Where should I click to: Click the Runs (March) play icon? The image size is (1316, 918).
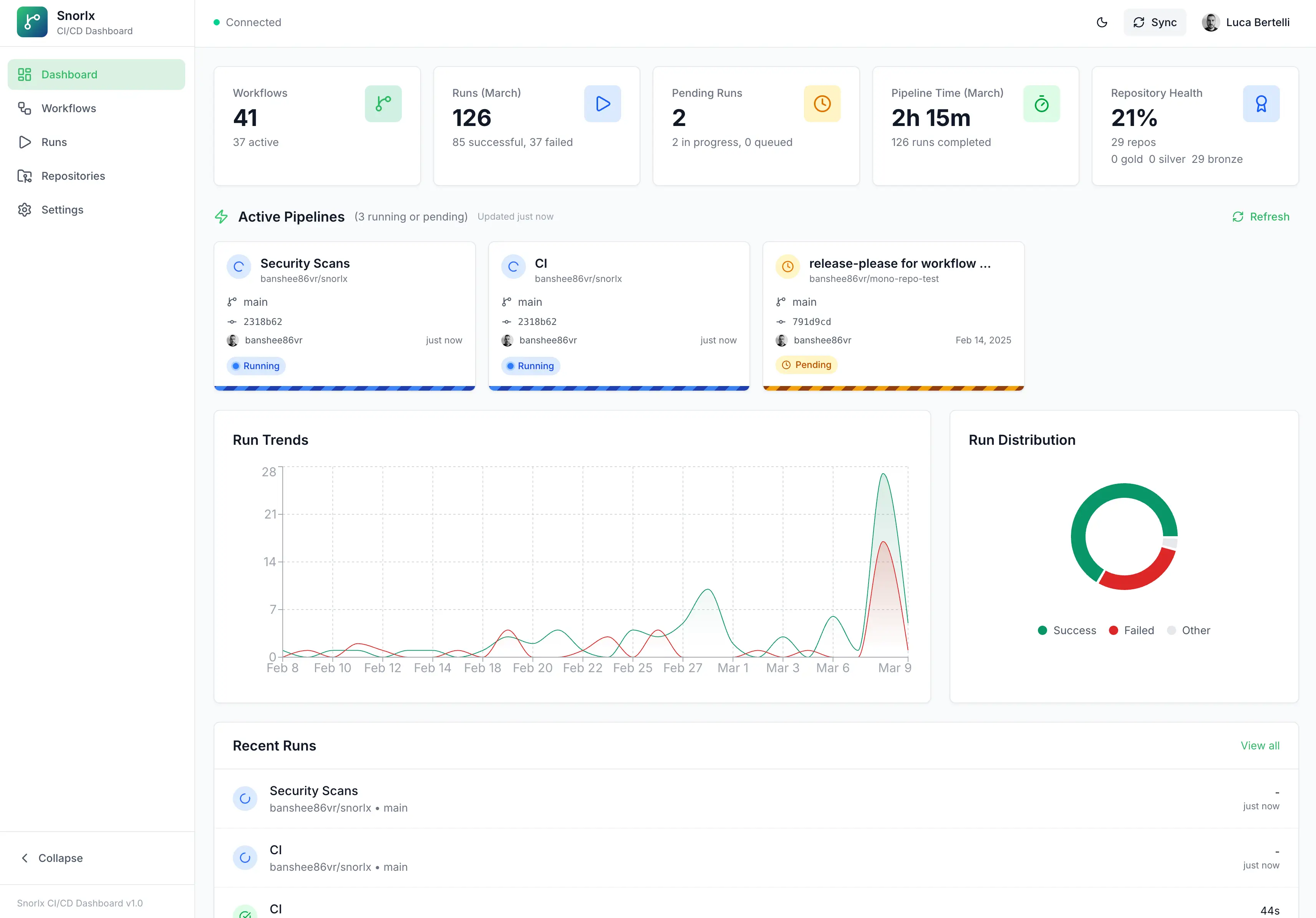pos(602,104)
